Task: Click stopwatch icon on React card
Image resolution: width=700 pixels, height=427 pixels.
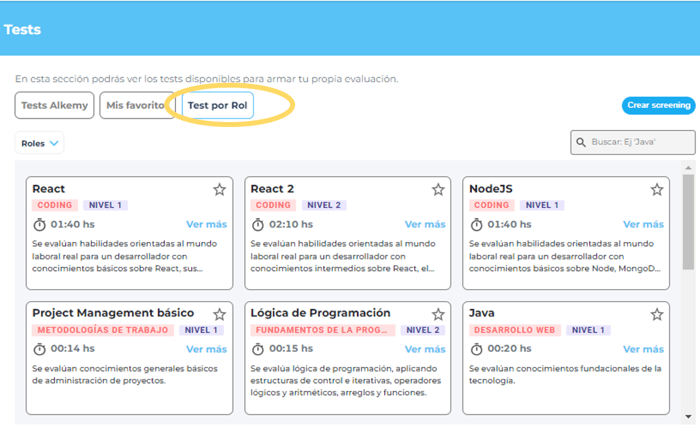Action: 40,224
